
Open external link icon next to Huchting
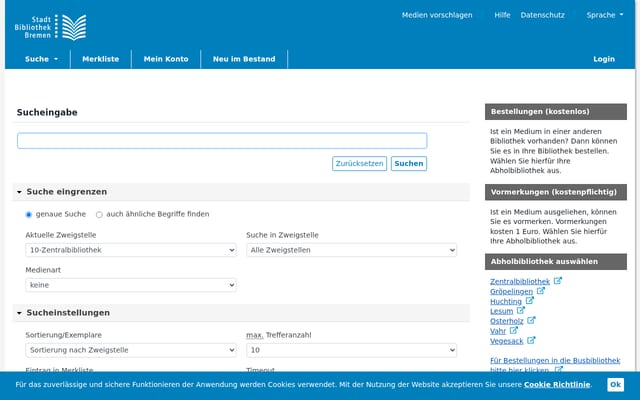tap(529, 301)
